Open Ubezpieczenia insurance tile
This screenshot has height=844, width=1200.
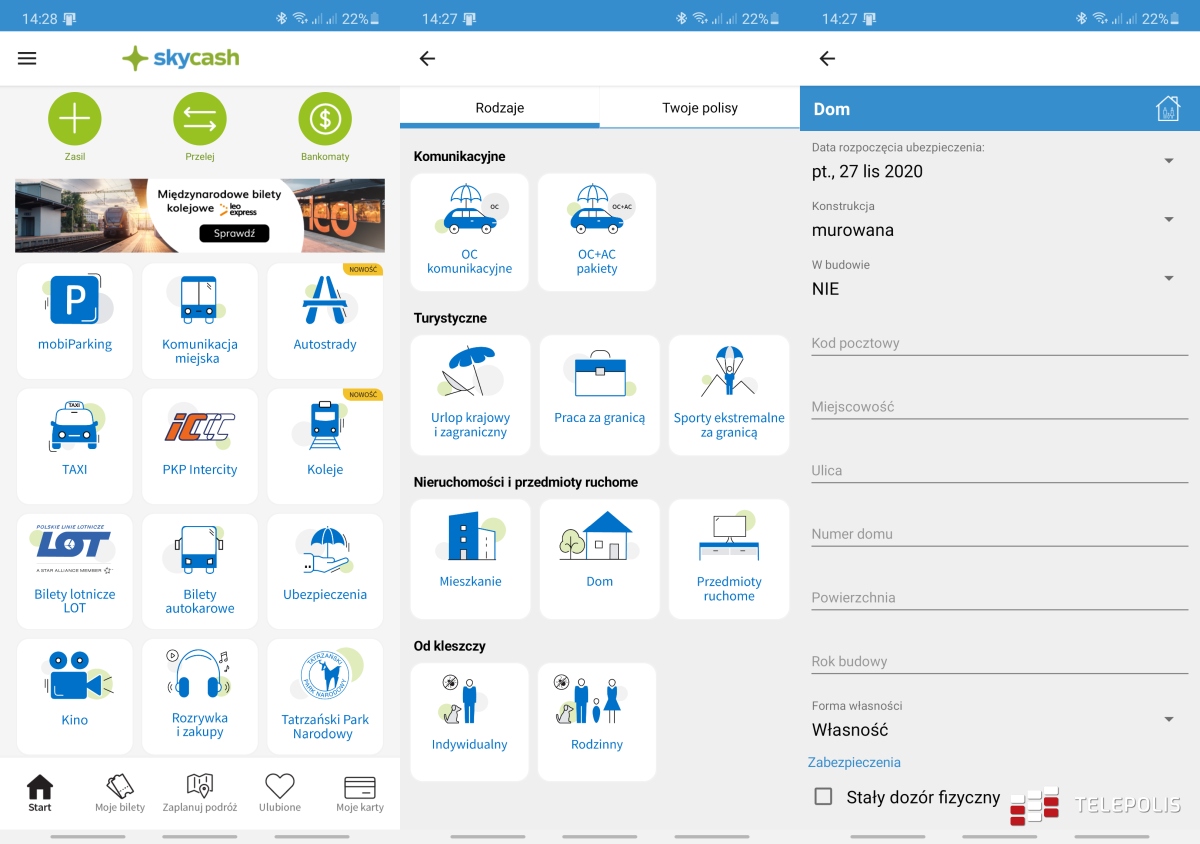tap(325, 571)
